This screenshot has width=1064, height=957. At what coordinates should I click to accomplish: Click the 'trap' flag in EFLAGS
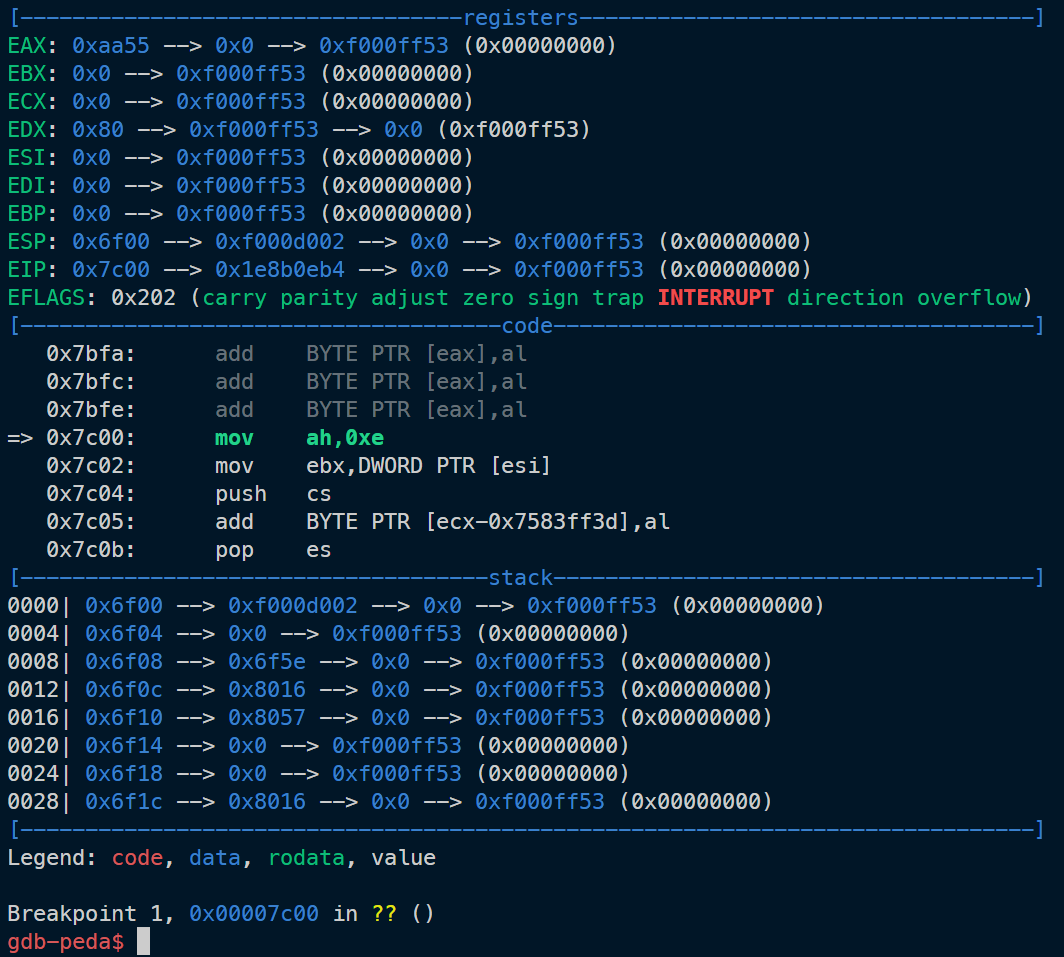(x=618, y=297)
